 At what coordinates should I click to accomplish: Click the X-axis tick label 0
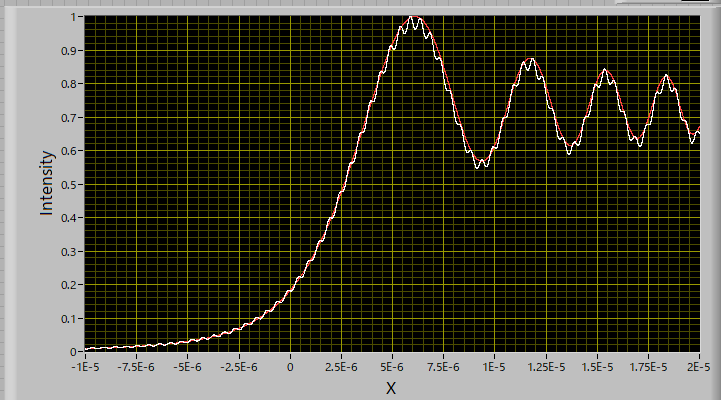pyautogui.click(x=290, y=367)
